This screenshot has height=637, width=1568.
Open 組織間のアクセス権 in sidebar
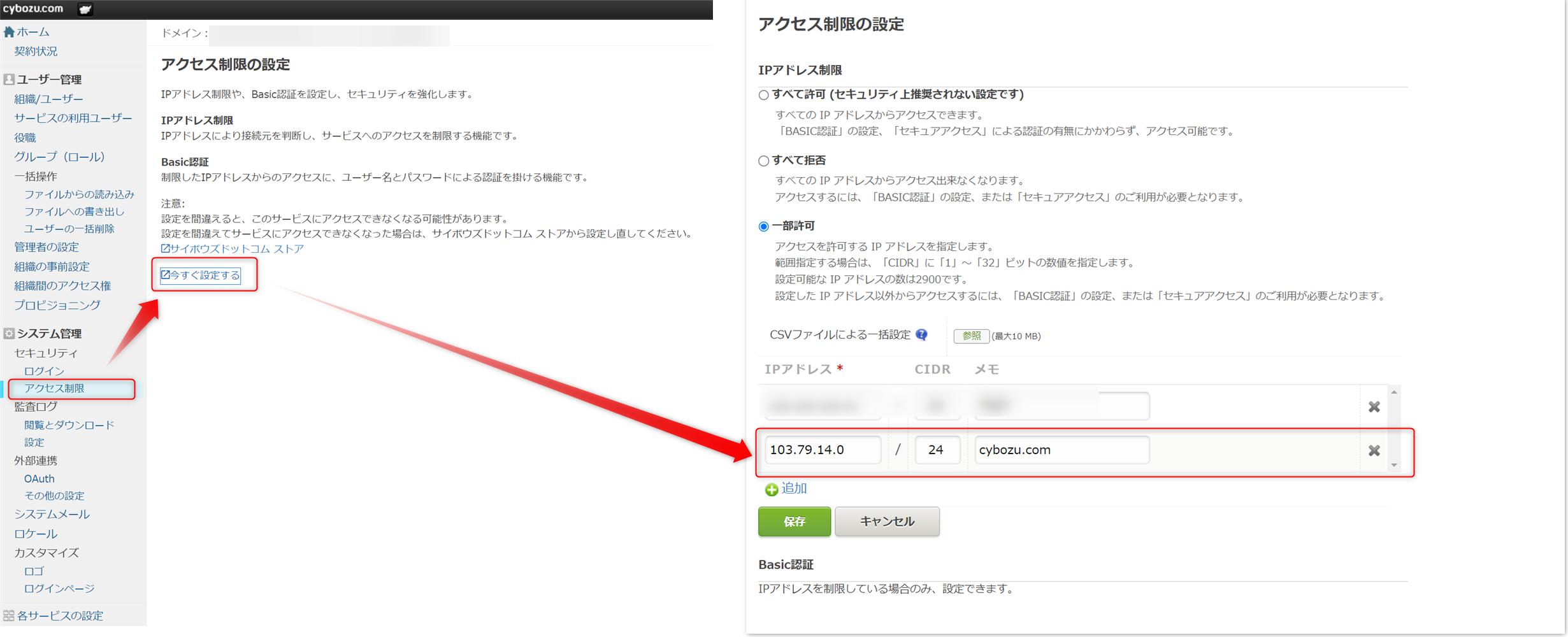point(62,286)
